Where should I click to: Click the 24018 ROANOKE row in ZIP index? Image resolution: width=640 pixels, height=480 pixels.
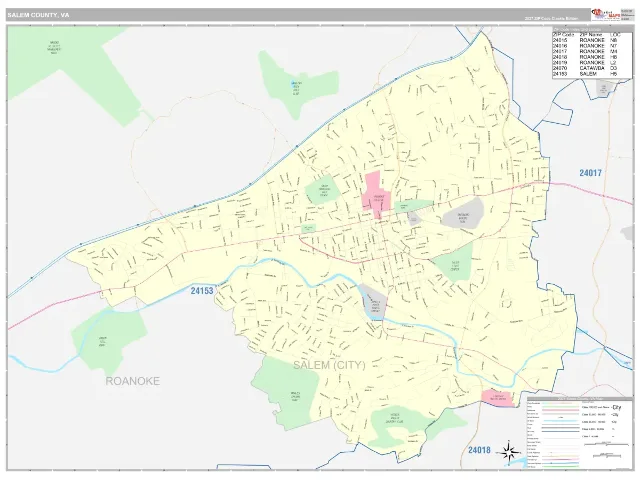pos(585,57)
